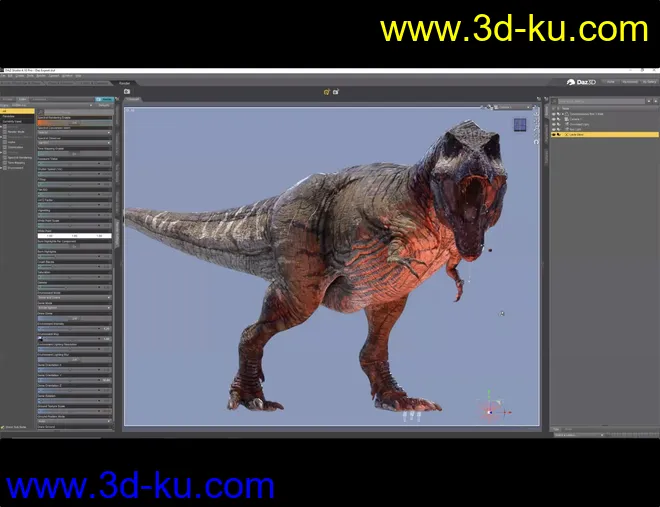Click the view cube in the viewport

pos(520,125)
